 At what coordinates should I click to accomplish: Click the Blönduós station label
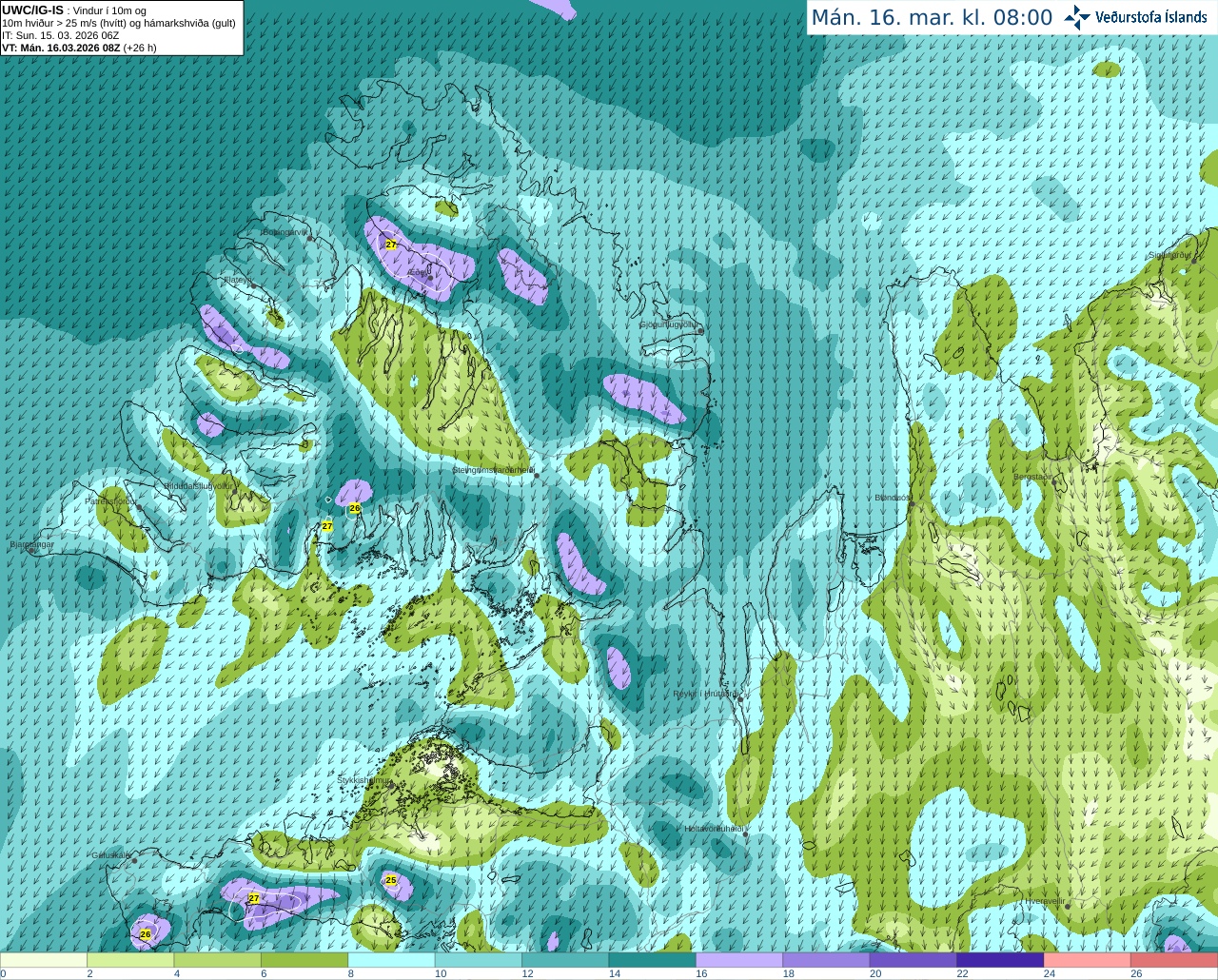[892, 498]
